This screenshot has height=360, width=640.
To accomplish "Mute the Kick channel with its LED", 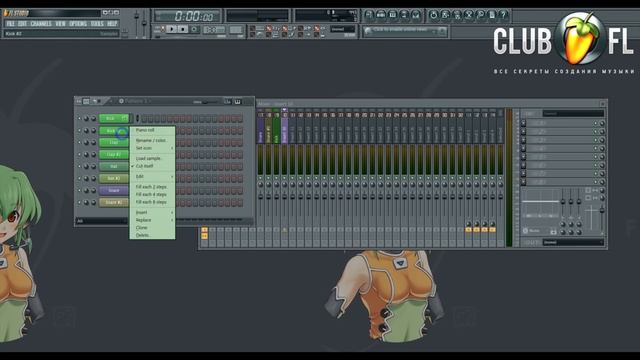I will pyautogui.click(x=80, y=119).
